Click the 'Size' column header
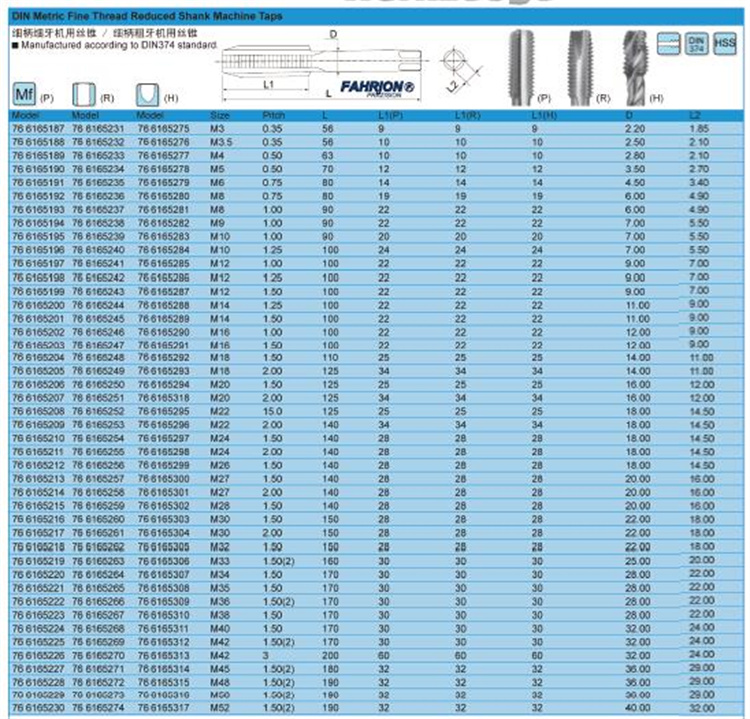750x719 pixels. [x=220, y=115]
